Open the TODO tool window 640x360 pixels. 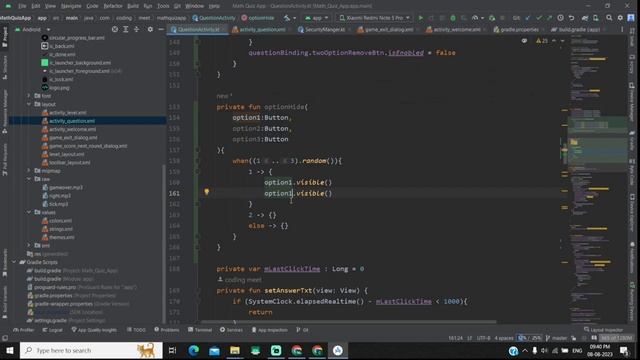point(136,330)
